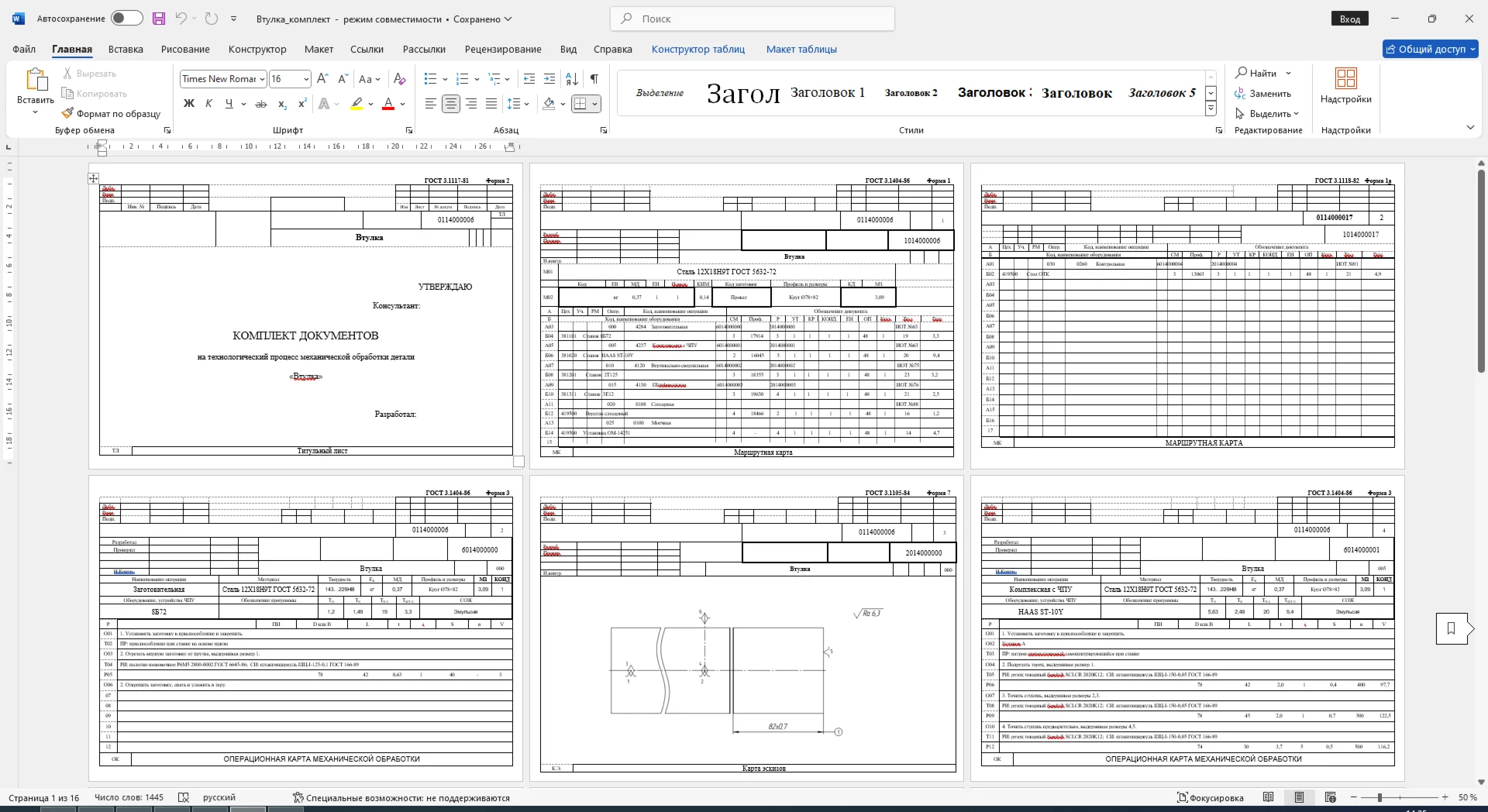
Task: Toggle underline formatting Ч
Action: (229, 104)
